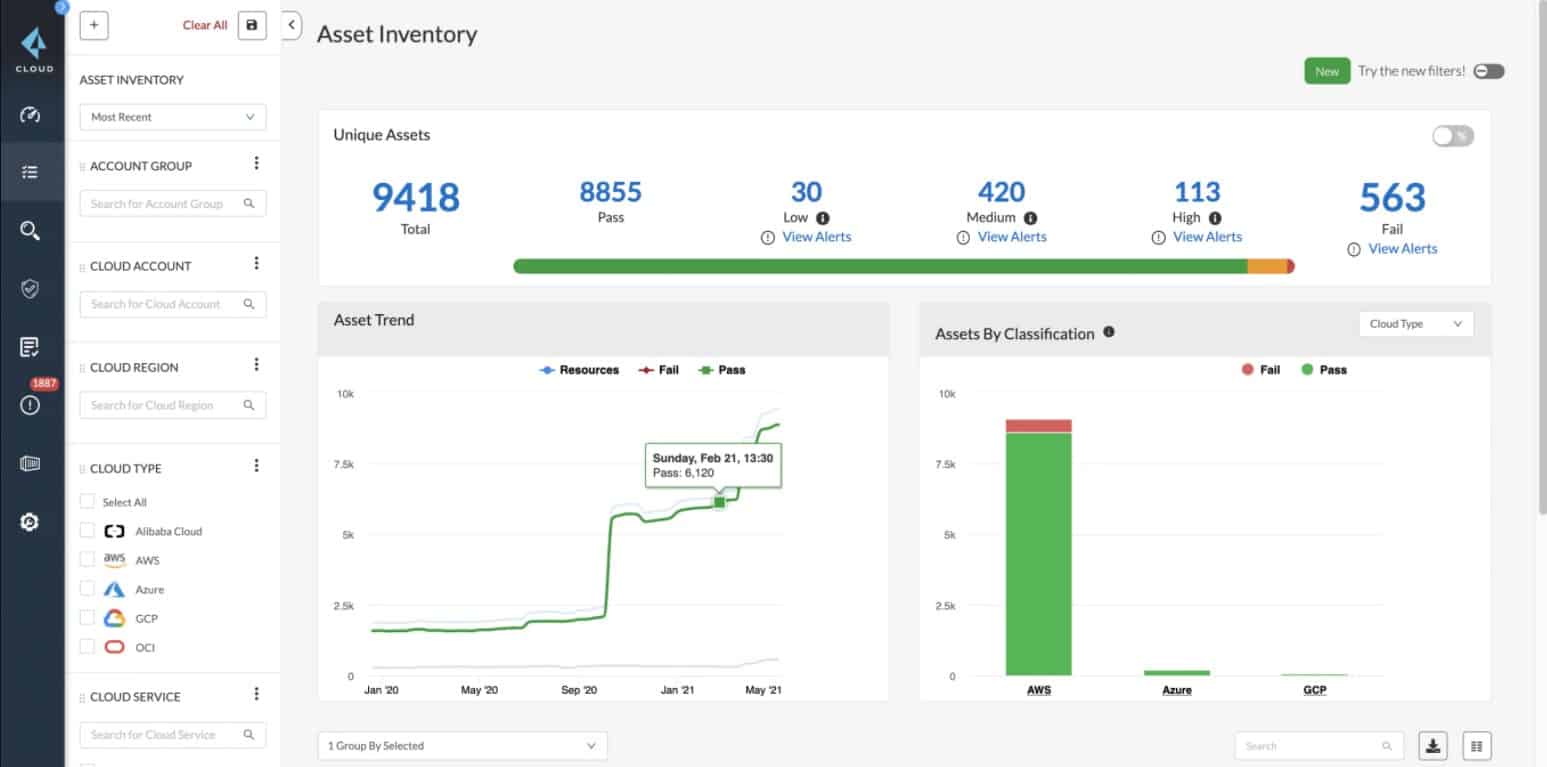Open the Most Recent dropdown

click(x=173, y=117)
